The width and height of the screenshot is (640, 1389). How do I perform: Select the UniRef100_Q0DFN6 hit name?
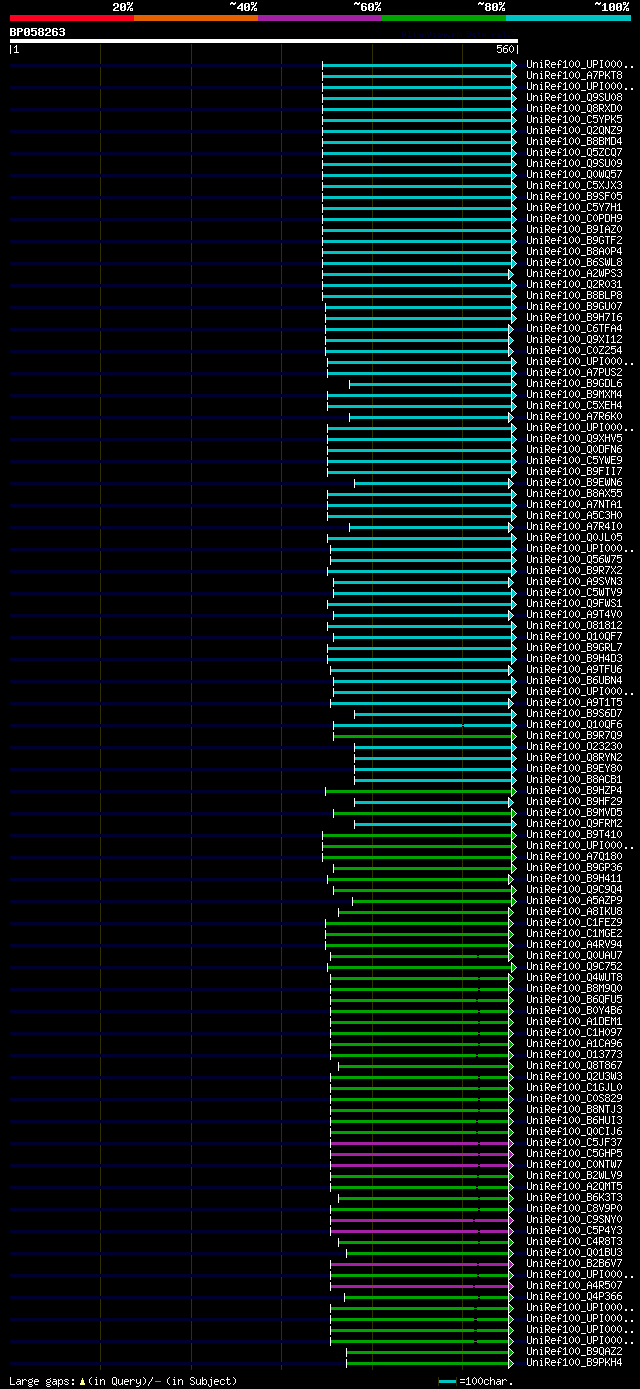(574, 449)
